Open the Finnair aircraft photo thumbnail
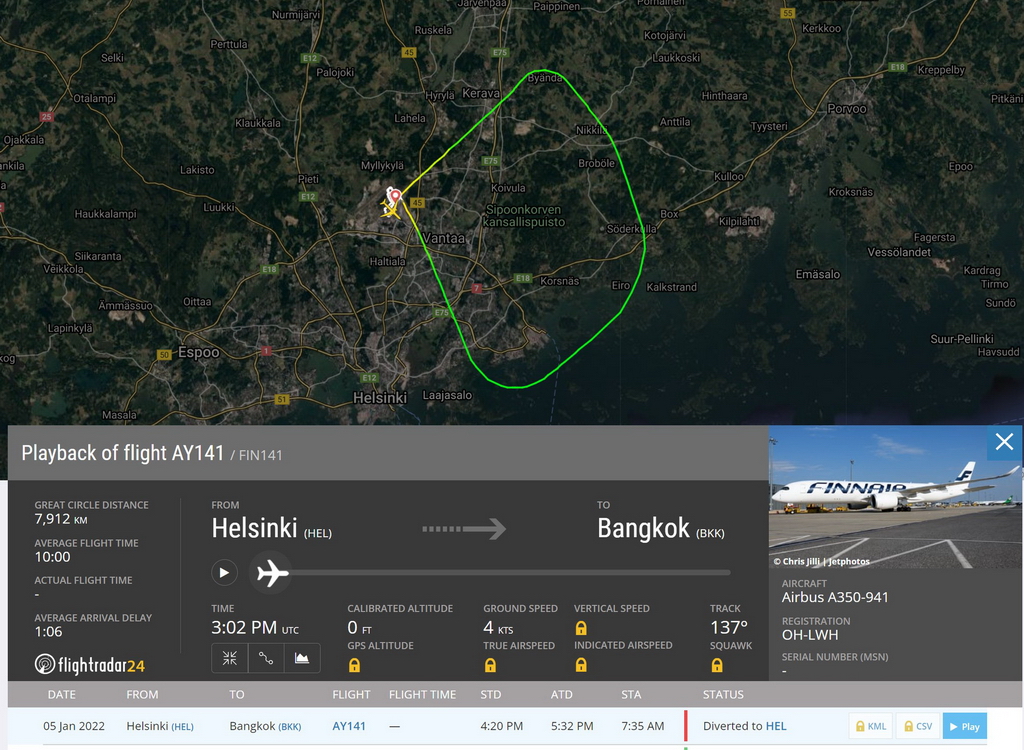1024x750 pixels. click(895, 497)
